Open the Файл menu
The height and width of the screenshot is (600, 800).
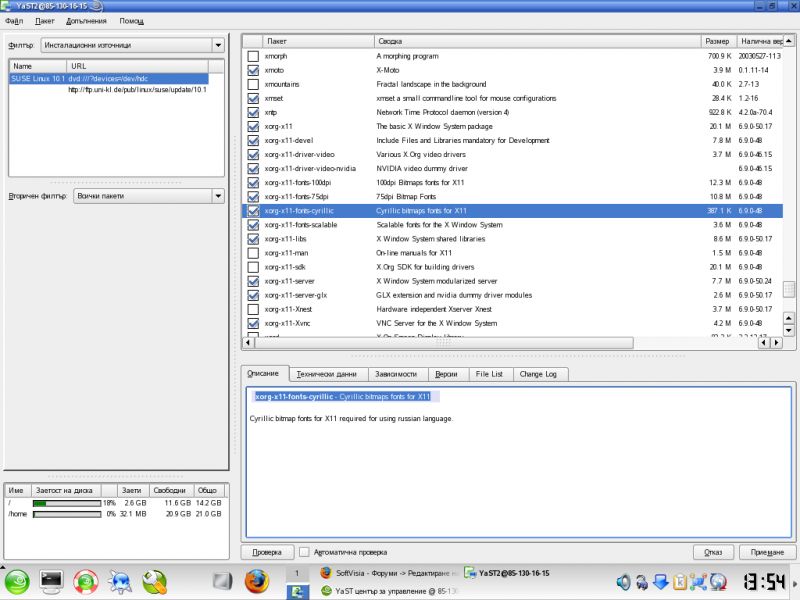14,21
